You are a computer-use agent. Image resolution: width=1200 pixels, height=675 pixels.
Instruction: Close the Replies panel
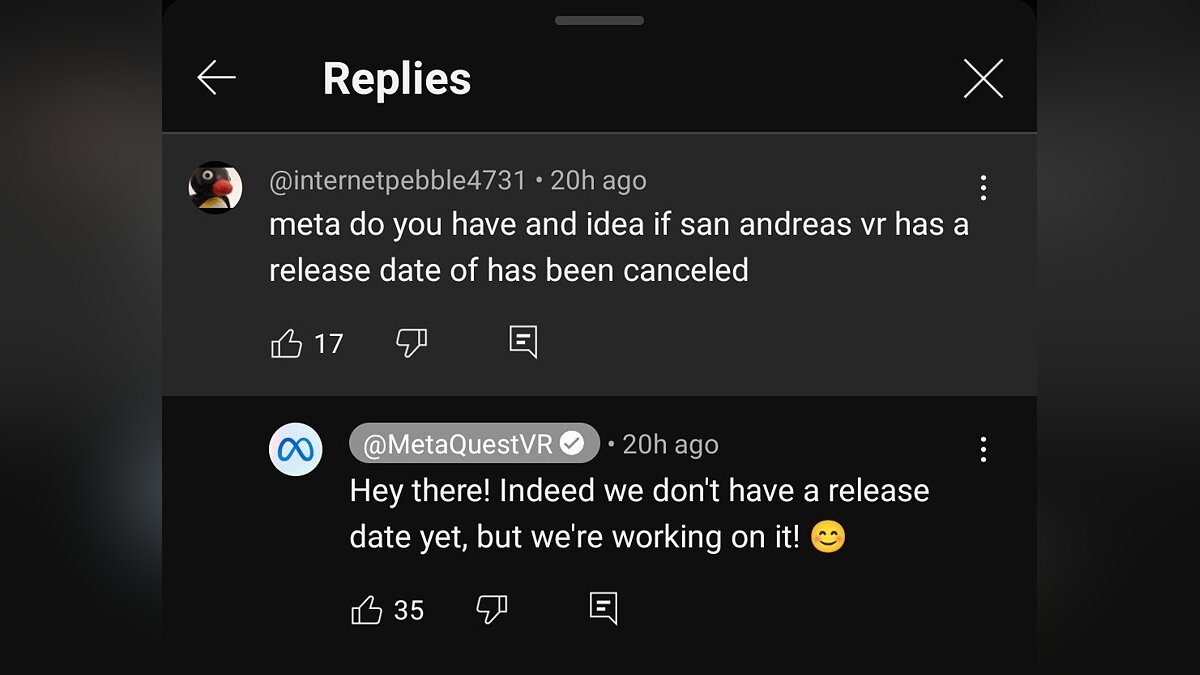(x=983, y=78)
